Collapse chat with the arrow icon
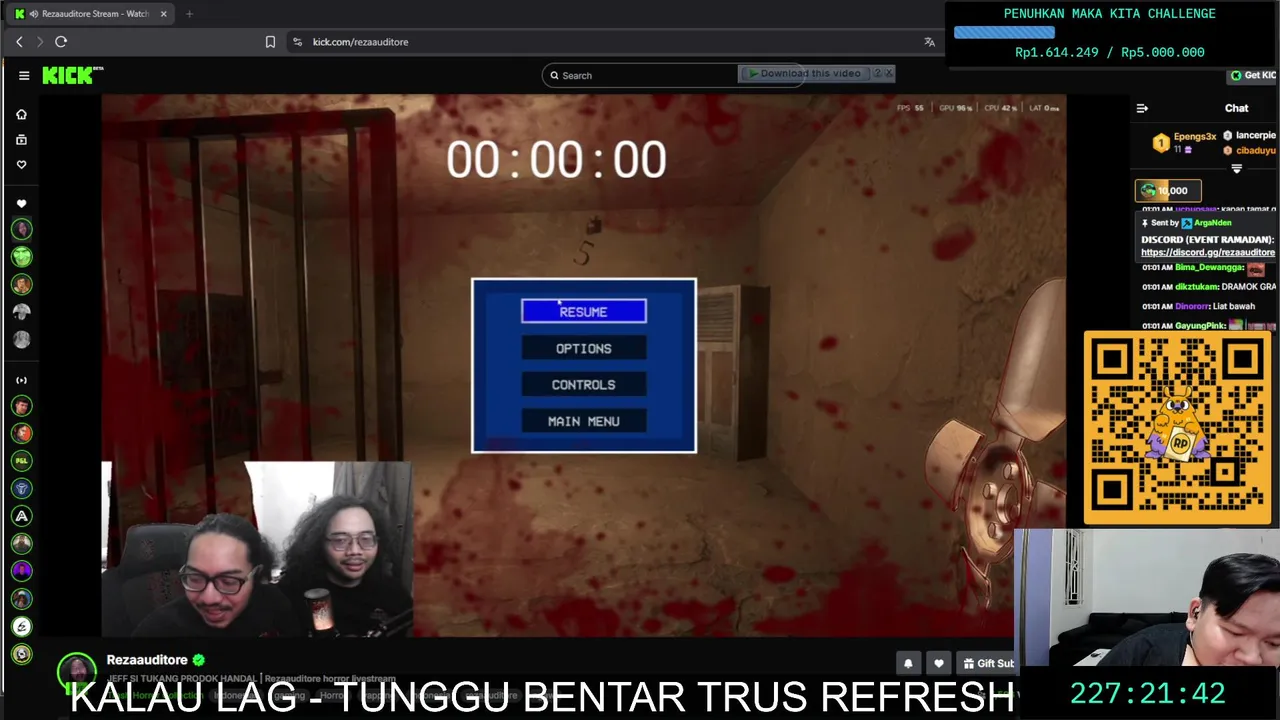The width and height of the screenshot is (1280, 720). 1142,108
